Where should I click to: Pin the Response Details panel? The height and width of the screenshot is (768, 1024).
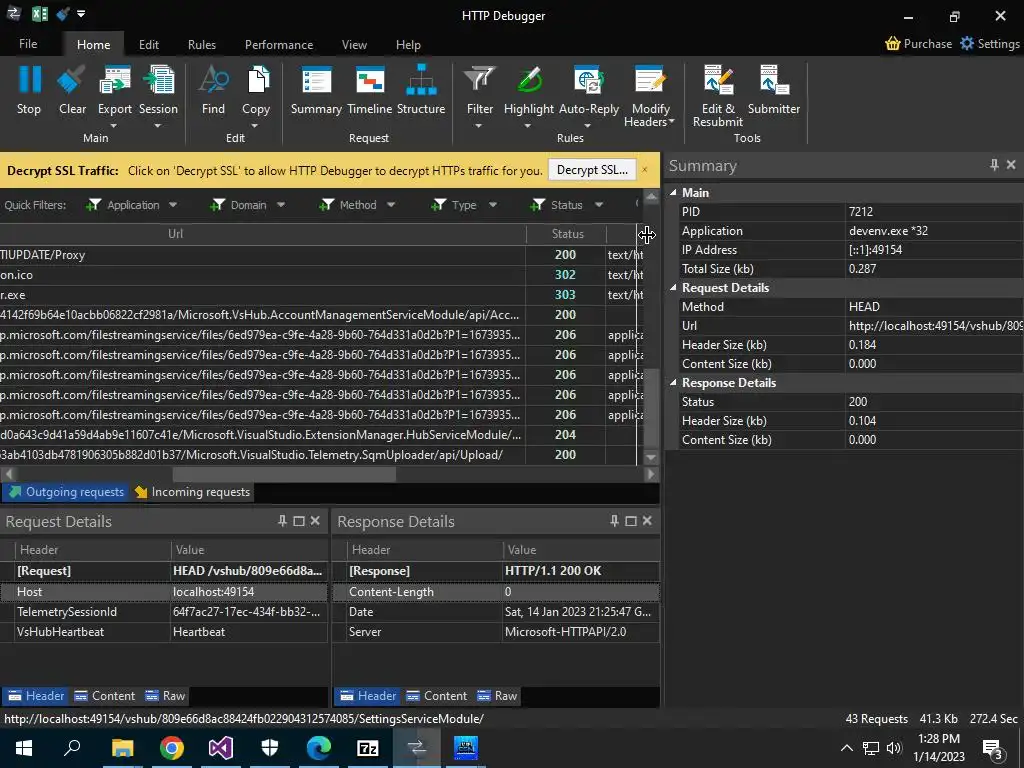click(614, 521)
